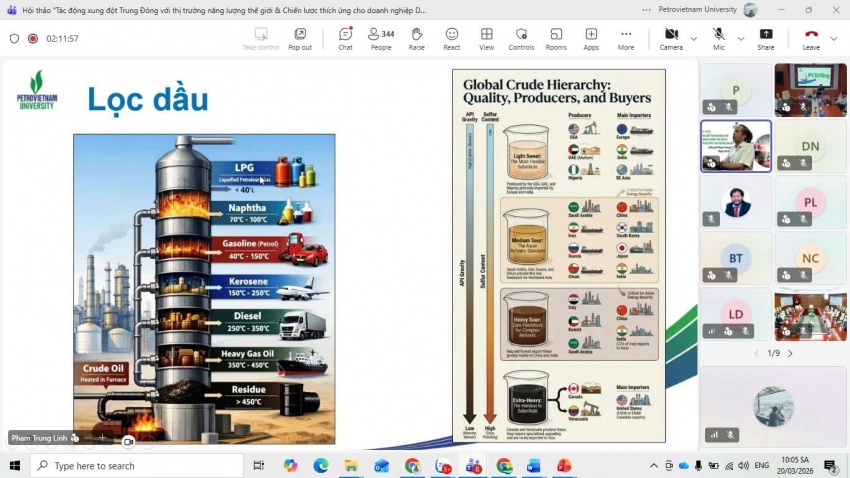Image resolution: width=850 pixels, height=478 pixels.
Task: Expand the Camera options dropdown arrow
Action: click(x=693, y=39)
